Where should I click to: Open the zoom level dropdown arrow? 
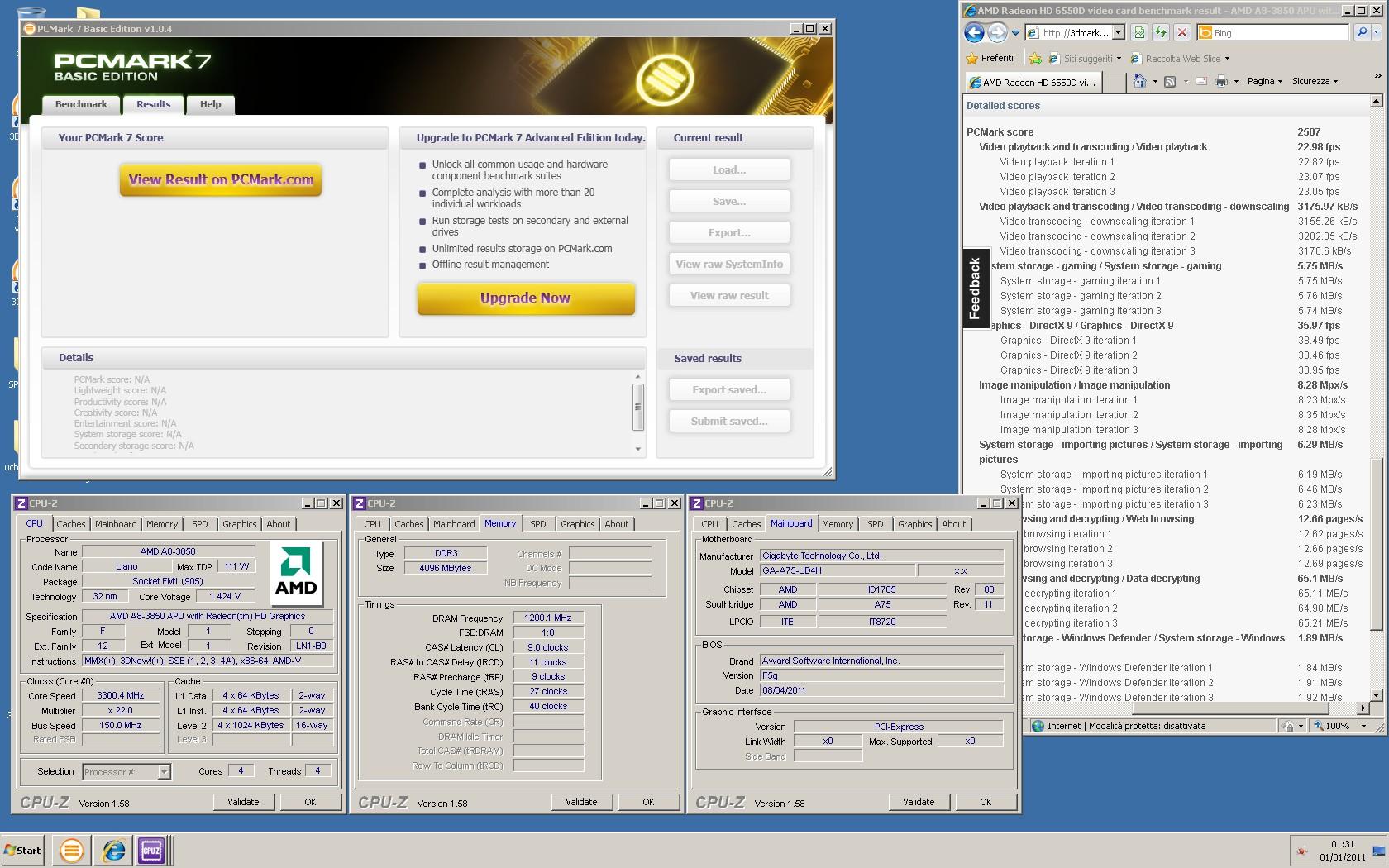coord(1363,726)
